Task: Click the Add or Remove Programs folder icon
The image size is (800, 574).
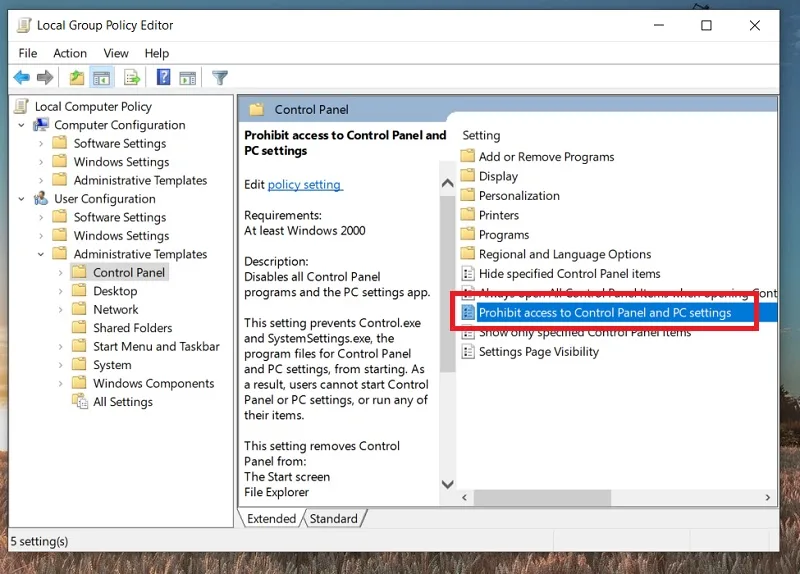Action: pos(467,156)
